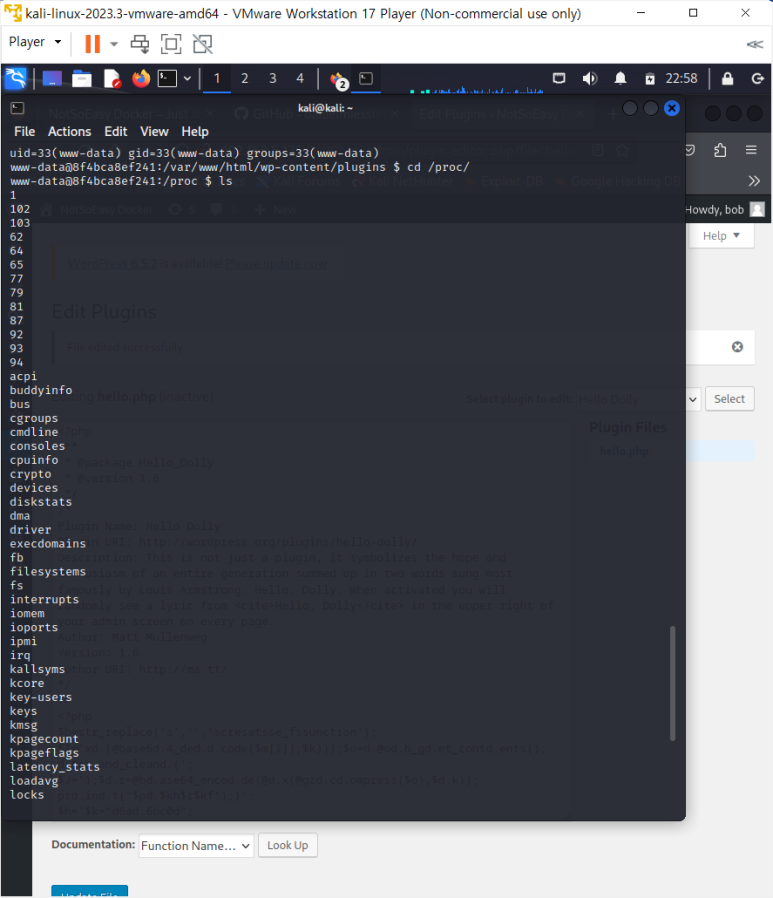Click 'cd /proc/' command text in terminal
The image size is (773, 898).
click(438, 167)
